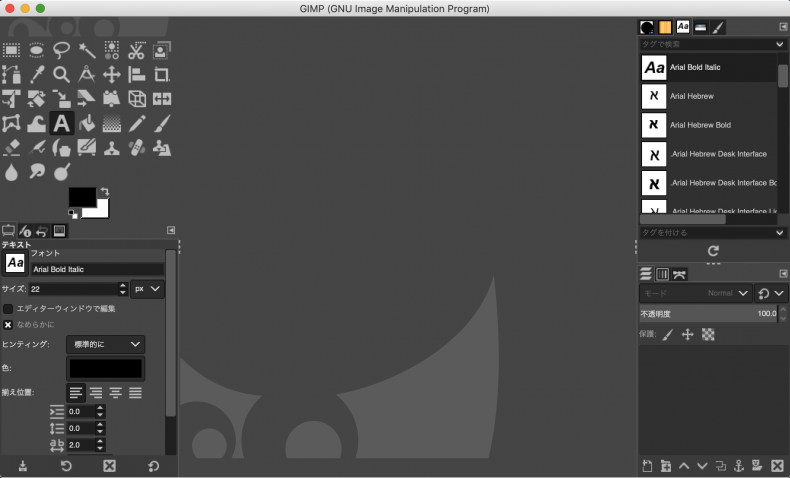Switch to the Device Status tab
Image resolution: width=790 pixels, height=478 pixels.
point(25,231)
